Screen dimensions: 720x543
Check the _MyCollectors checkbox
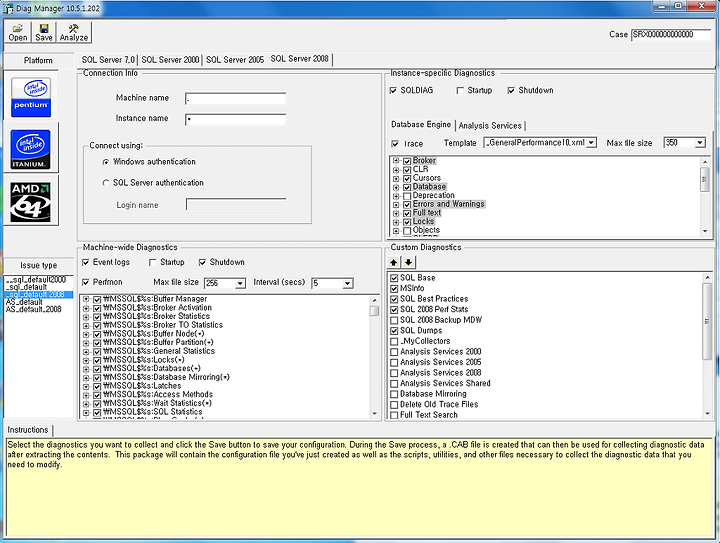[x=394, y=341]
